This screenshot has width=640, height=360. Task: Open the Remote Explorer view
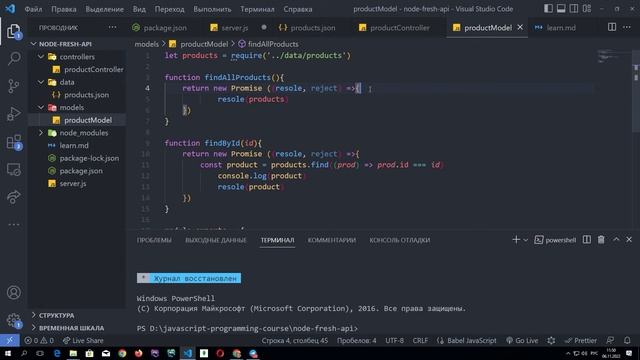13,170
